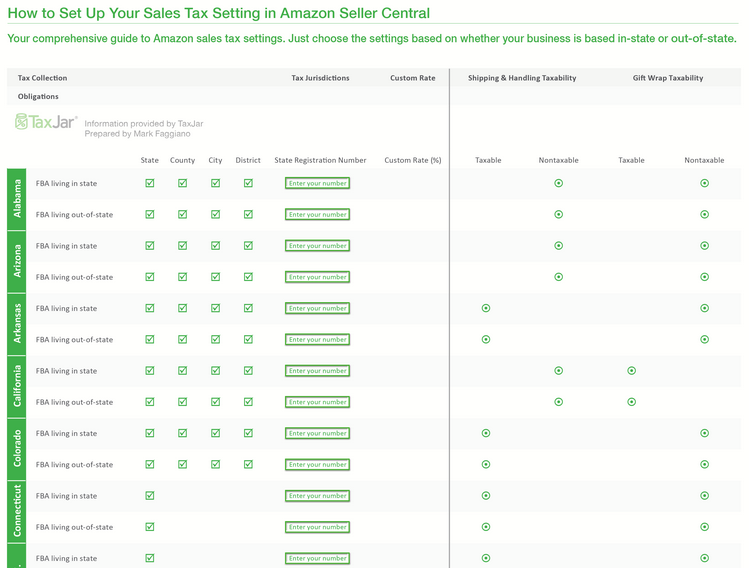The image size is (749, 568).
Task: Click 'Prepared by Mark Faggiano' text
Action: tap(138, 134)
